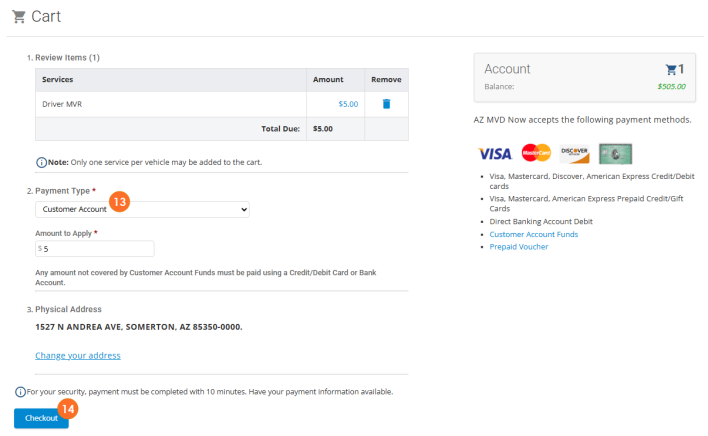Click the American Express card logo
This screenshot has width=708, height=436.
click(615, 154)
